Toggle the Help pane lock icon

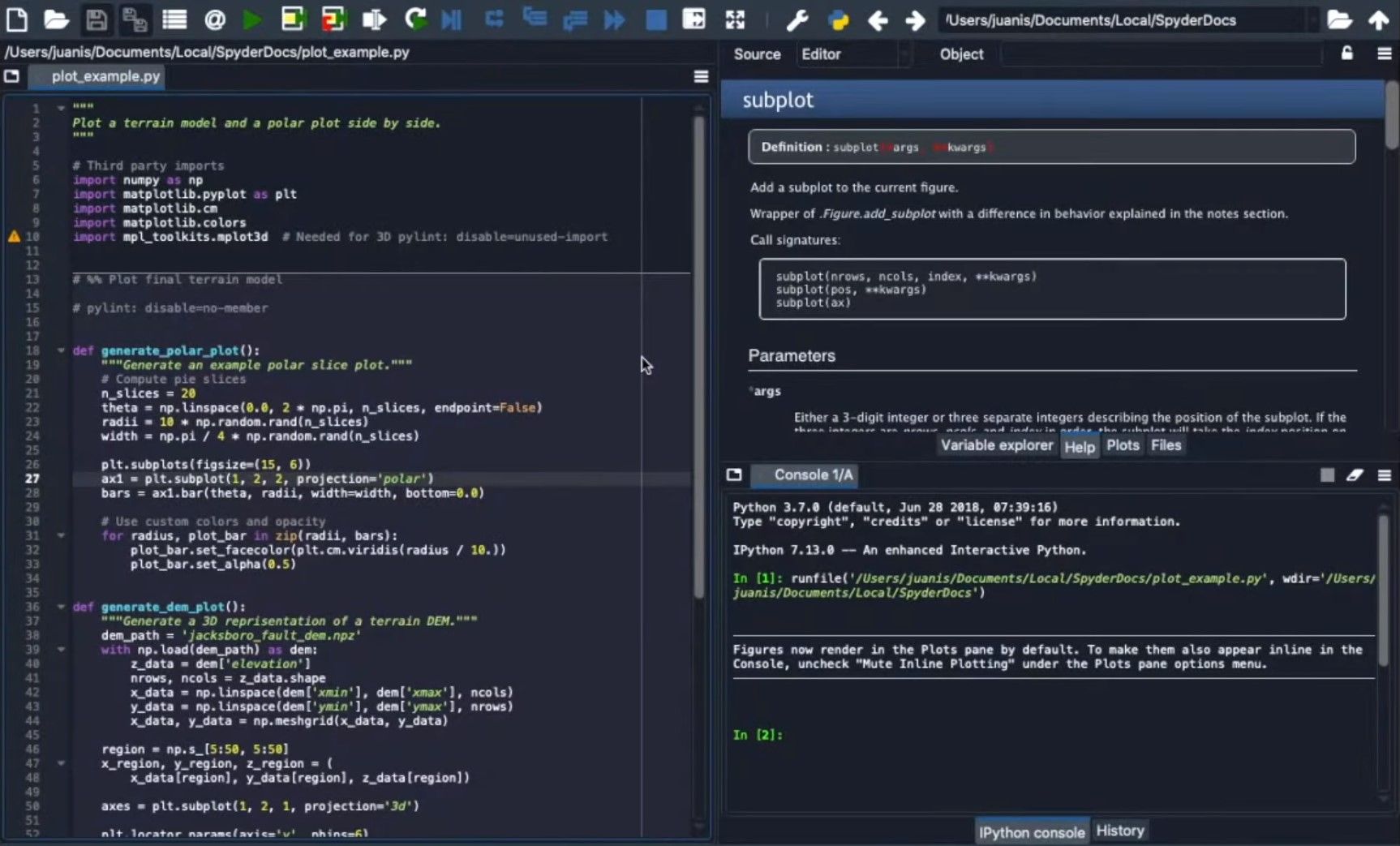click(1347, 54)
